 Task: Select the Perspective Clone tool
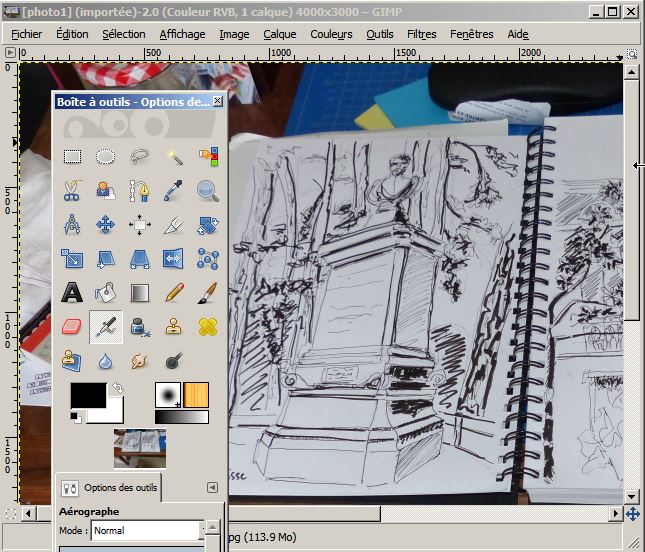click(x=72, y=361)
